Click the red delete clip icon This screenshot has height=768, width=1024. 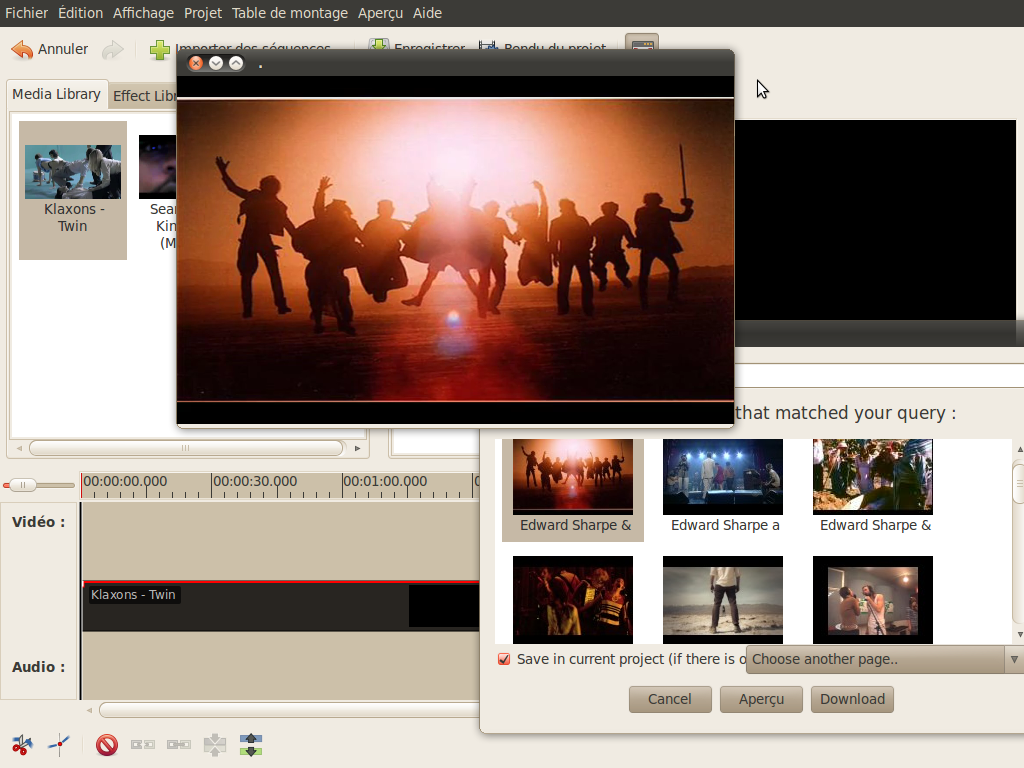tap(107, 744)
